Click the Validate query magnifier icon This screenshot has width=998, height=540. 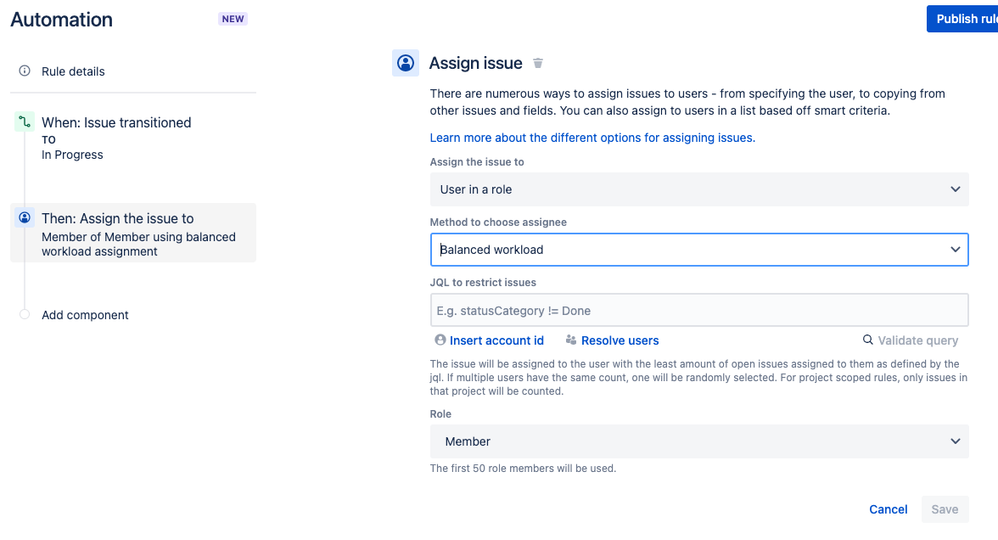click(868, 340)
